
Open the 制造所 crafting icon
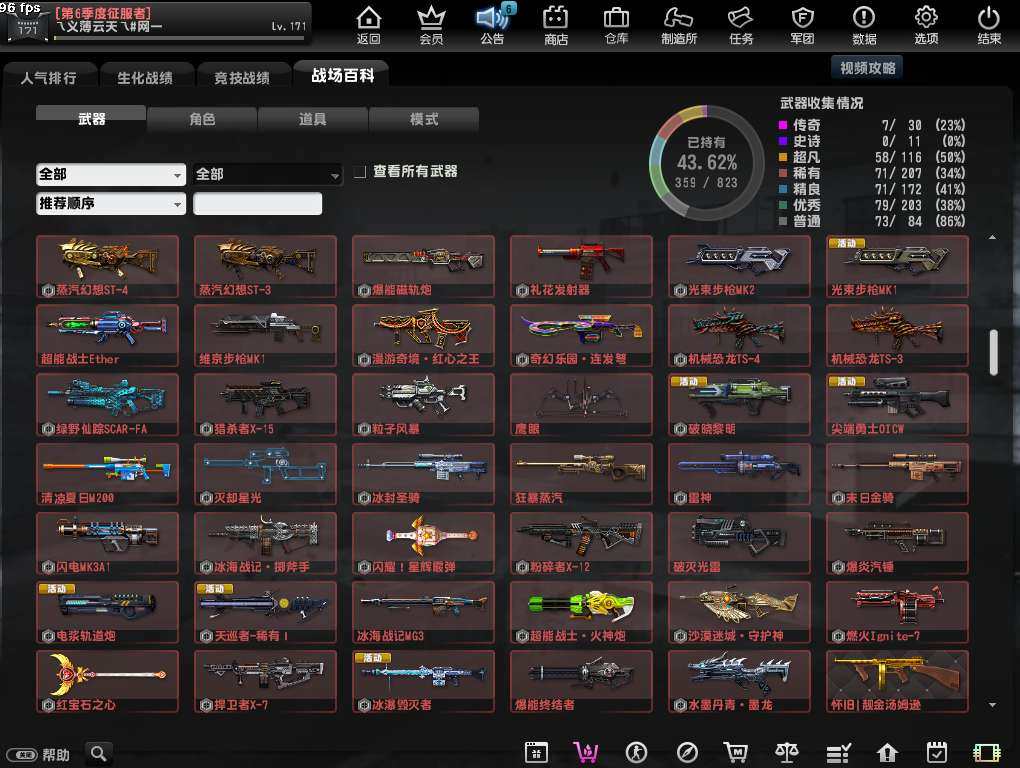coord(678,25)
